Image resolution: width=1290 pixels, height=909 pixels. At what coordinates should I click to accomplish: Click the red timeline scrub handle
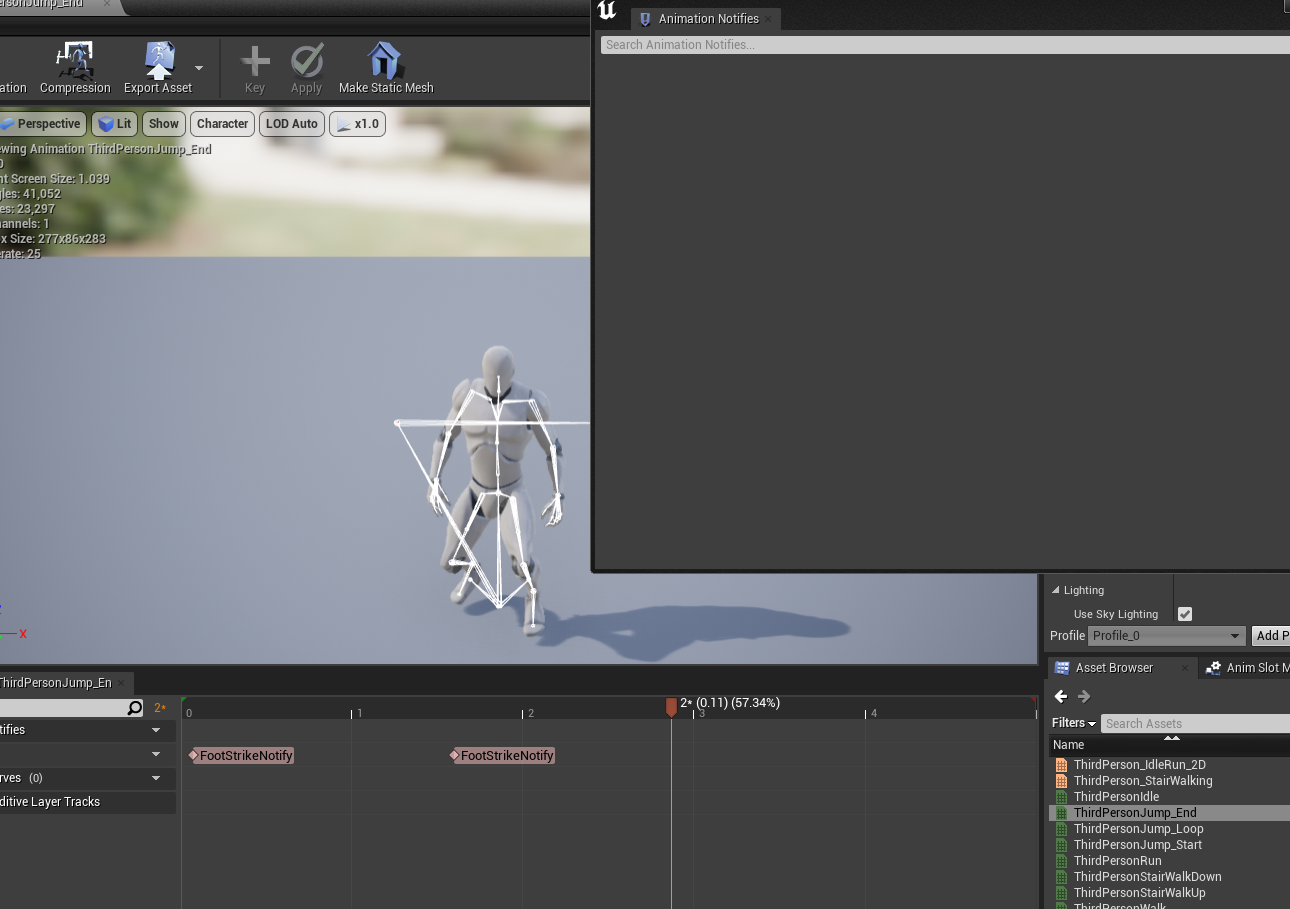[671, 707]
